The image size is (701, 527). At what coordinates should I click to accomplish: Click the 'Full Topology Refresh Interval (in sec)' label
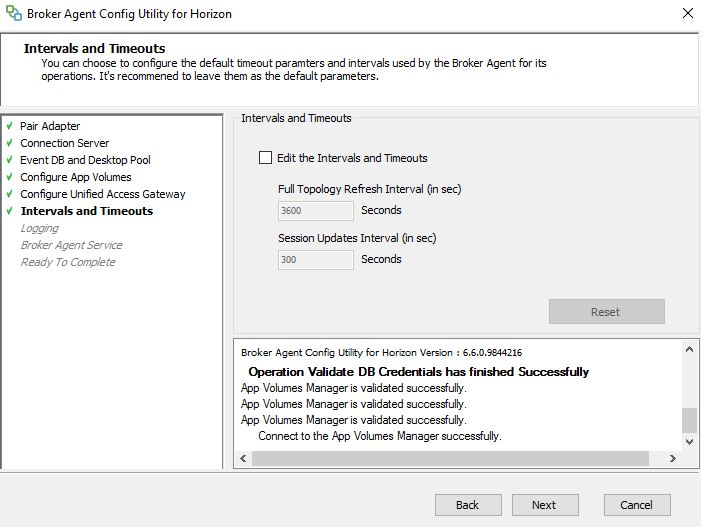tap(369, 189)
